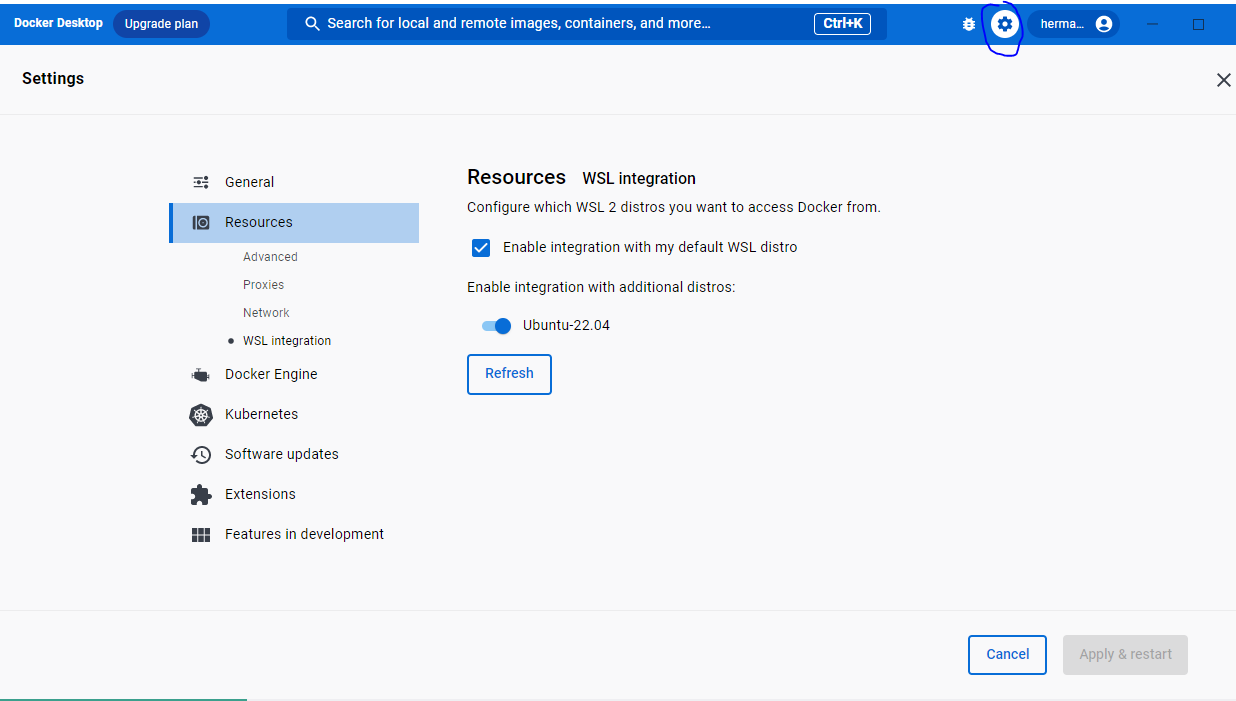Viewport: 1236px width, 701px height.
Task: Click the Features in development grid icon
Action: point(201,535)
